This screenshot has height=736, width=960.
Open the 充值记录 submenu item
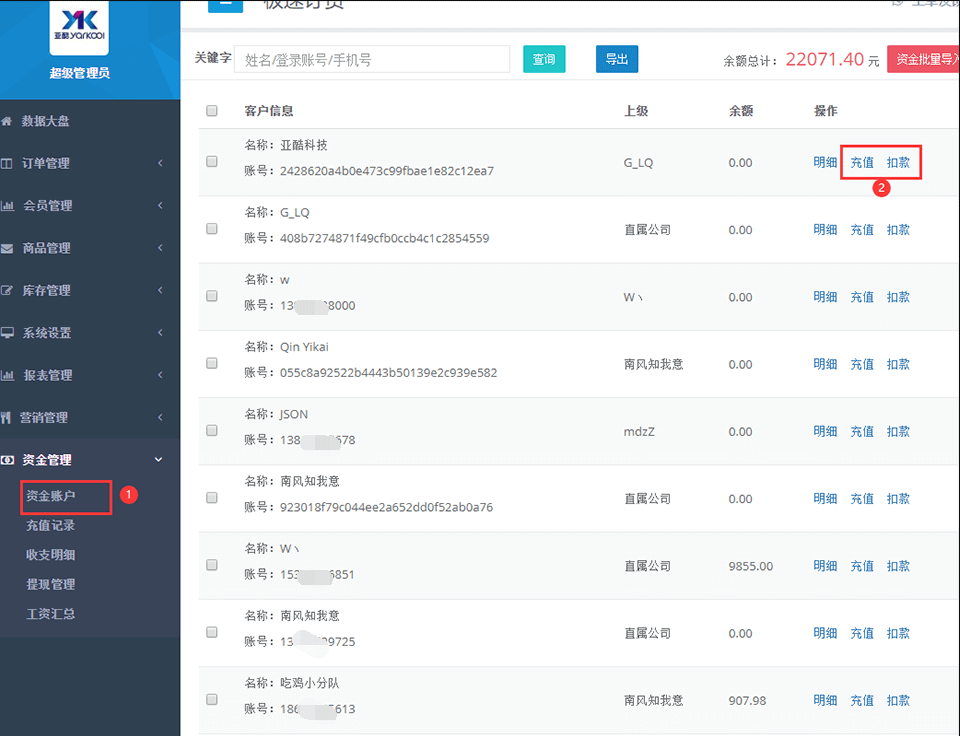(x=50, y=525)
